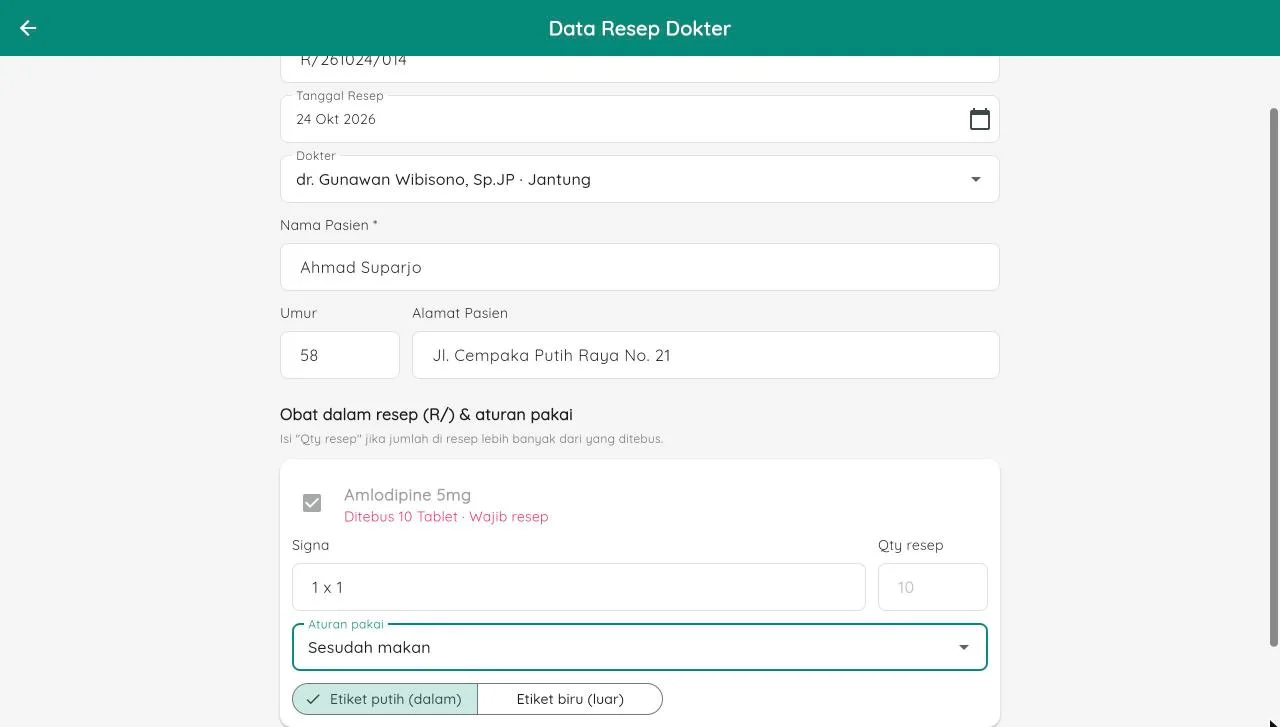
Task: Expand the Dokter dropdown arrow
Action: (975, 179)
